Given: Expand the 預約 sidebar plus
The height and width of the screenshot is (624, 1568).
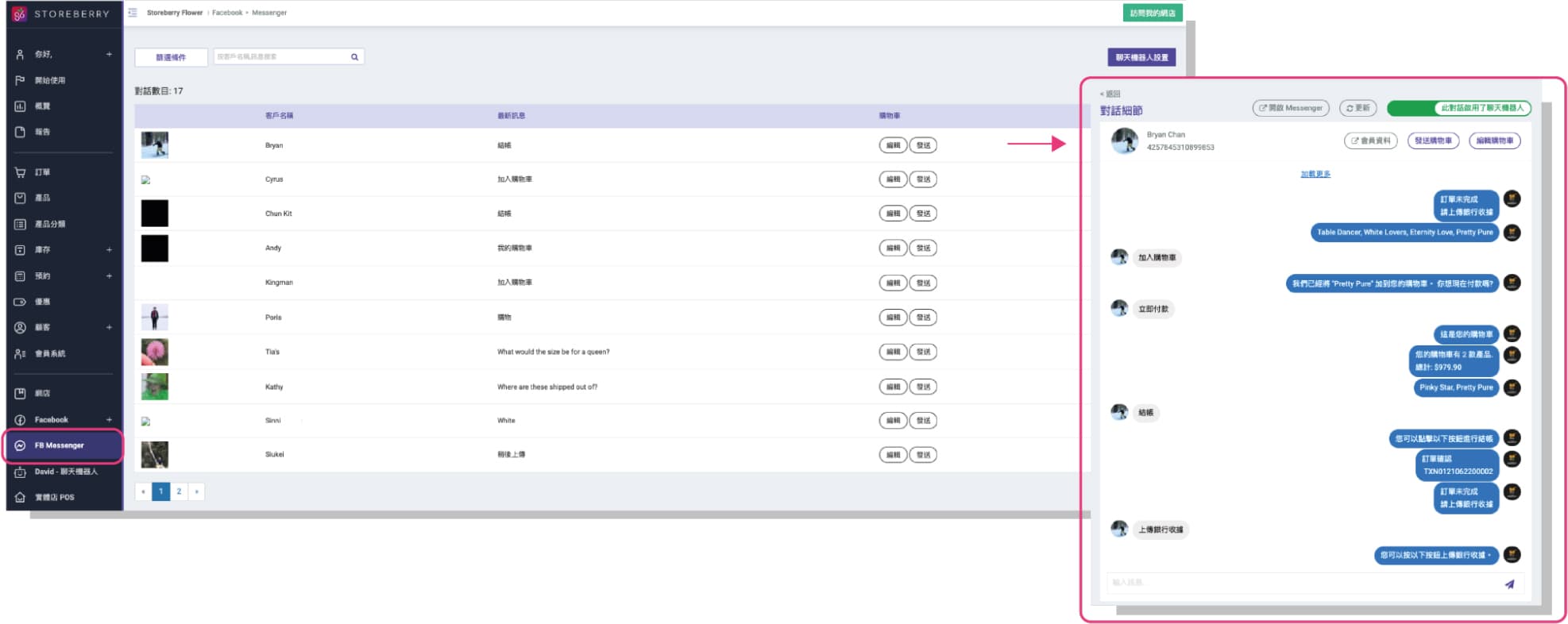Looking at the screenshot, I should click(x=109, y=276).
